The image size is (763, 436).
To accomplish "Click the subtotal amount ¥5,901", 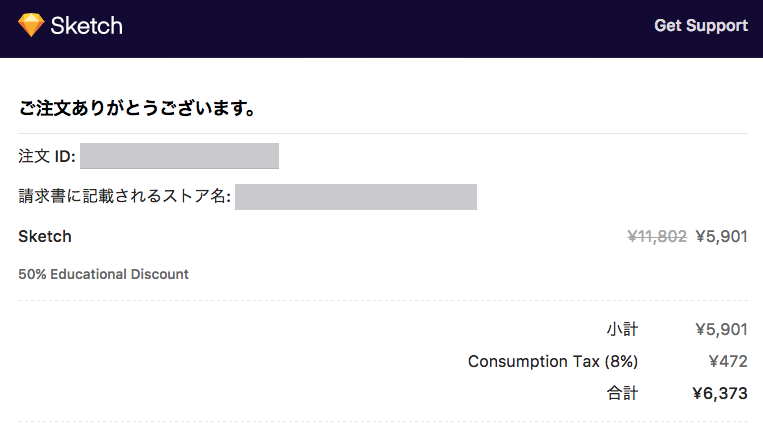I will (x=722, y=329).
